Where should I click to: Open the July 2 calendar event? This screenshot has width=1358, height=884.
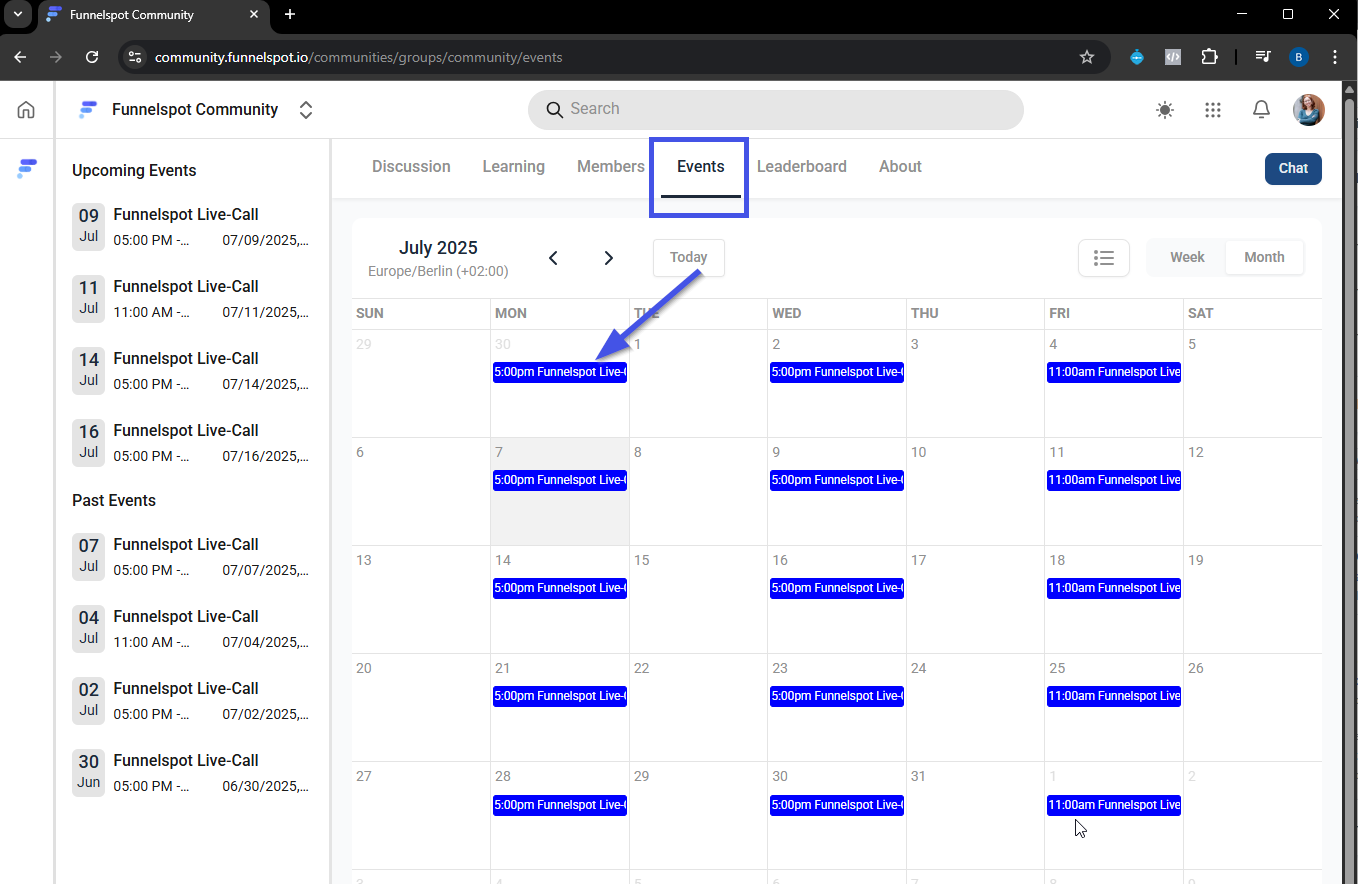pyautogui.click(x=837, y=372)
